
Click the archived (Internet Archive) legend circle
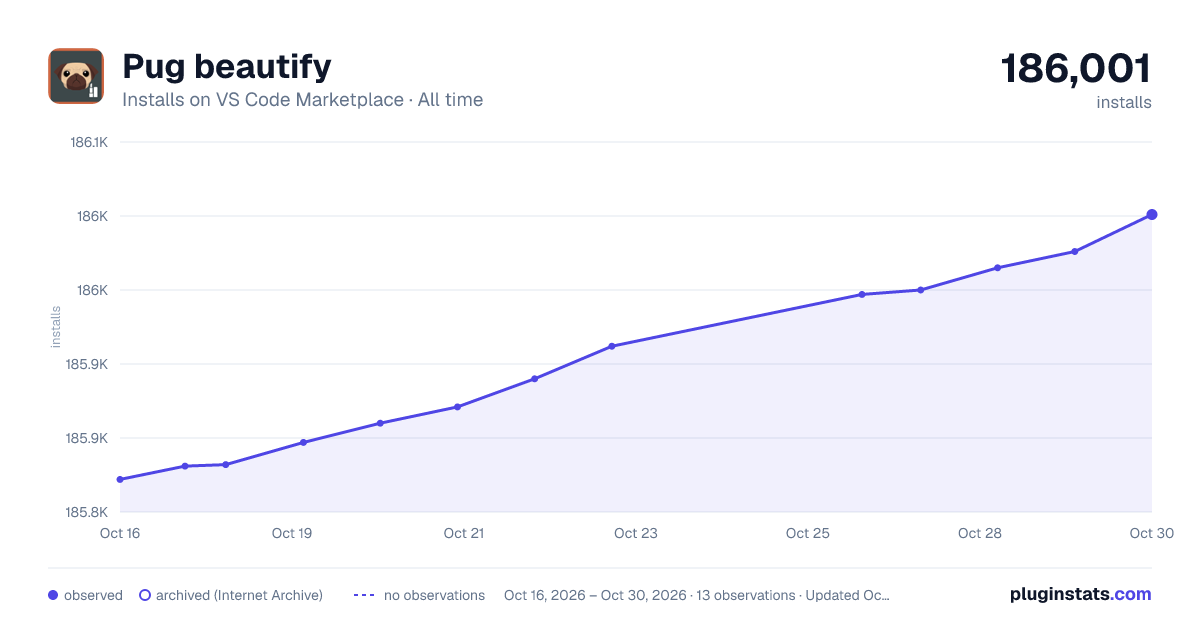tap(145, 595)
